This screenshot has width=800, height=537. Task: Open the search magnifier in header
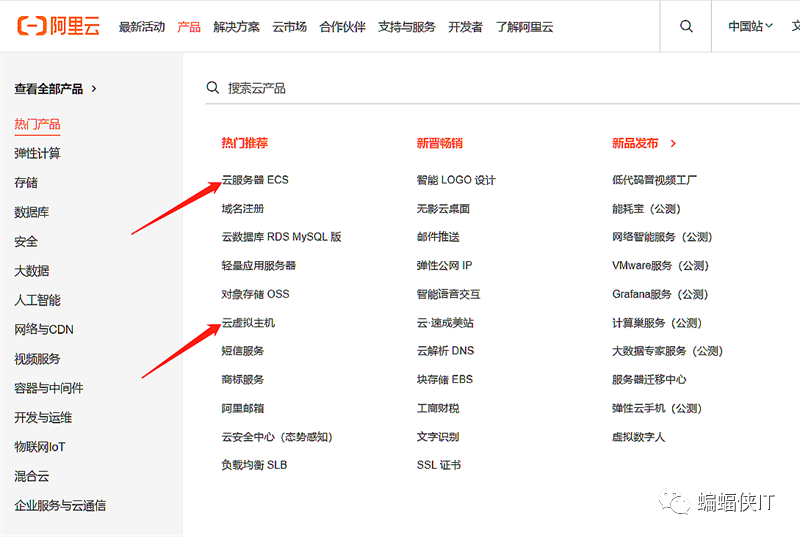[x=686, y=26]
